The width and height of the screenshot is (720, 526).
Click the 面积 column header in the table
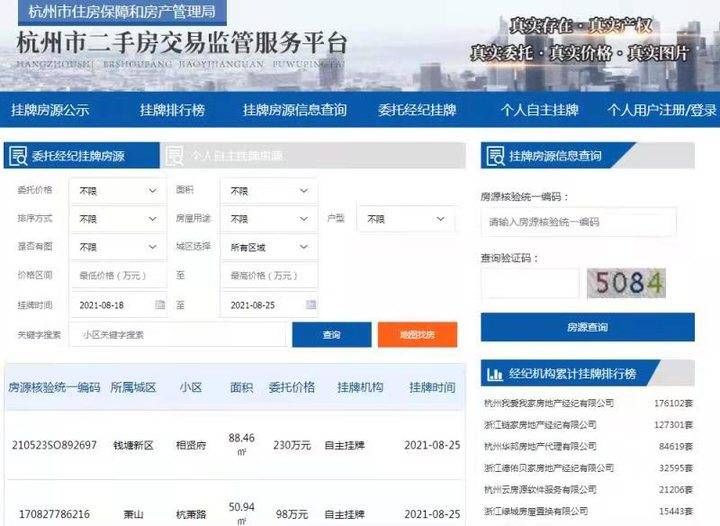(x=242, y=388)
